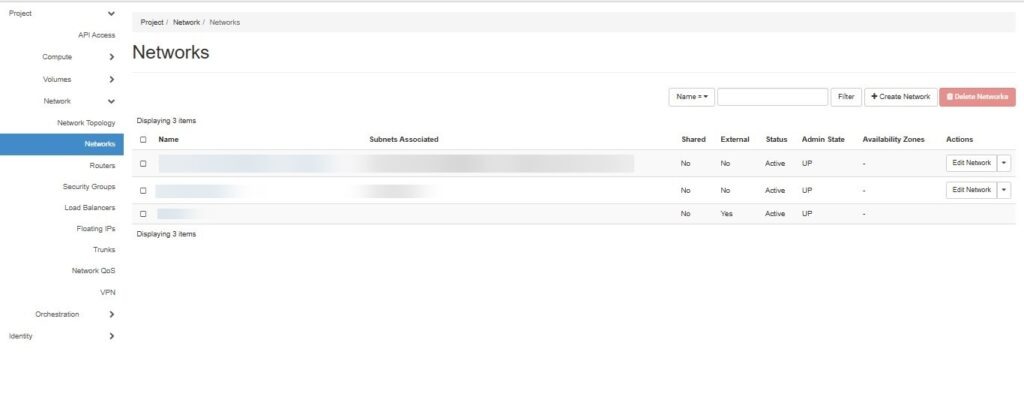The image size is (1024, 403).
Task: Check the first network row checkbox
Action: pos(143,164)
